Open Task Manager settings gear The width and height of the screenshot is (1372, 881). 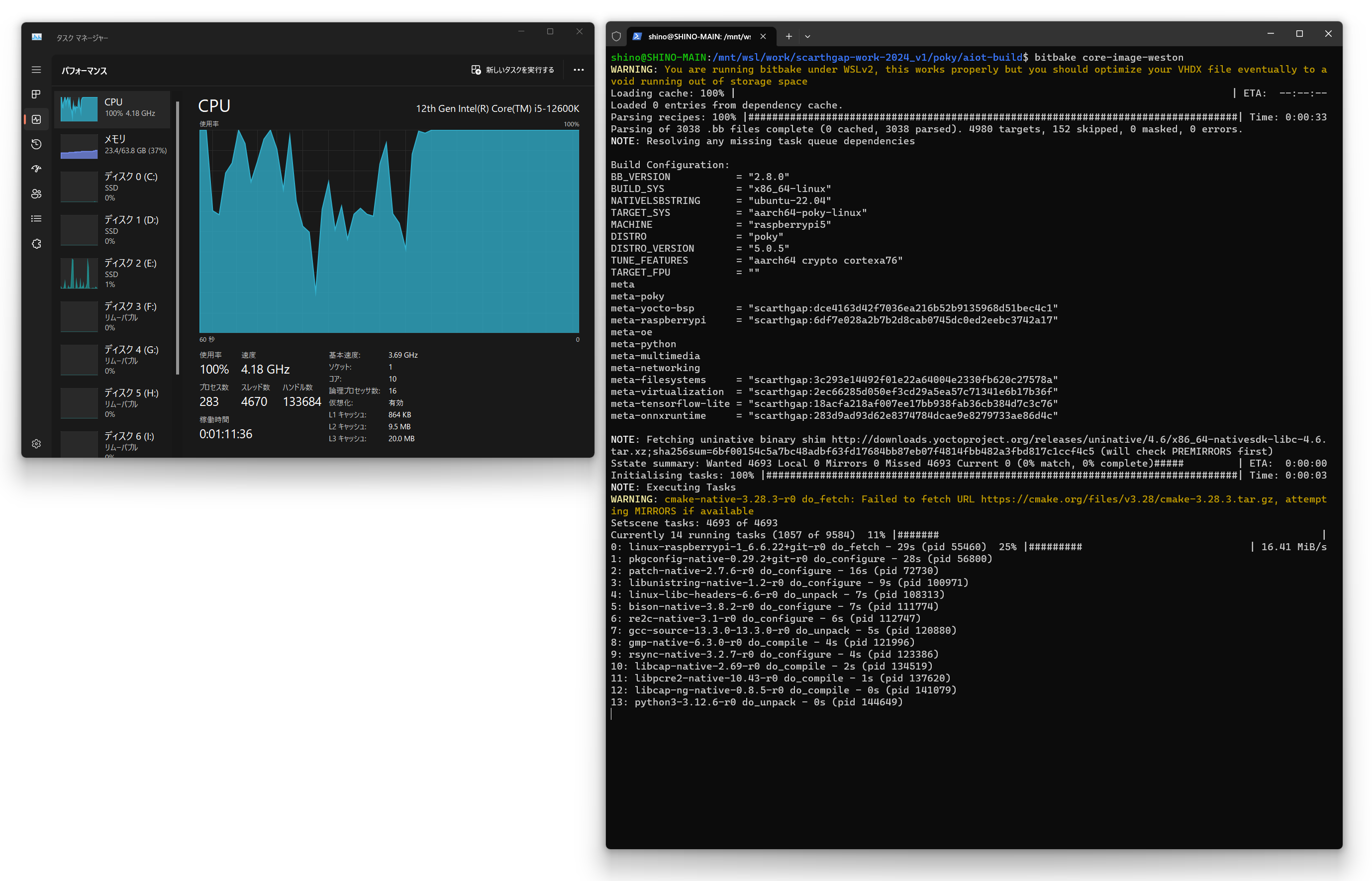(36, 444)
